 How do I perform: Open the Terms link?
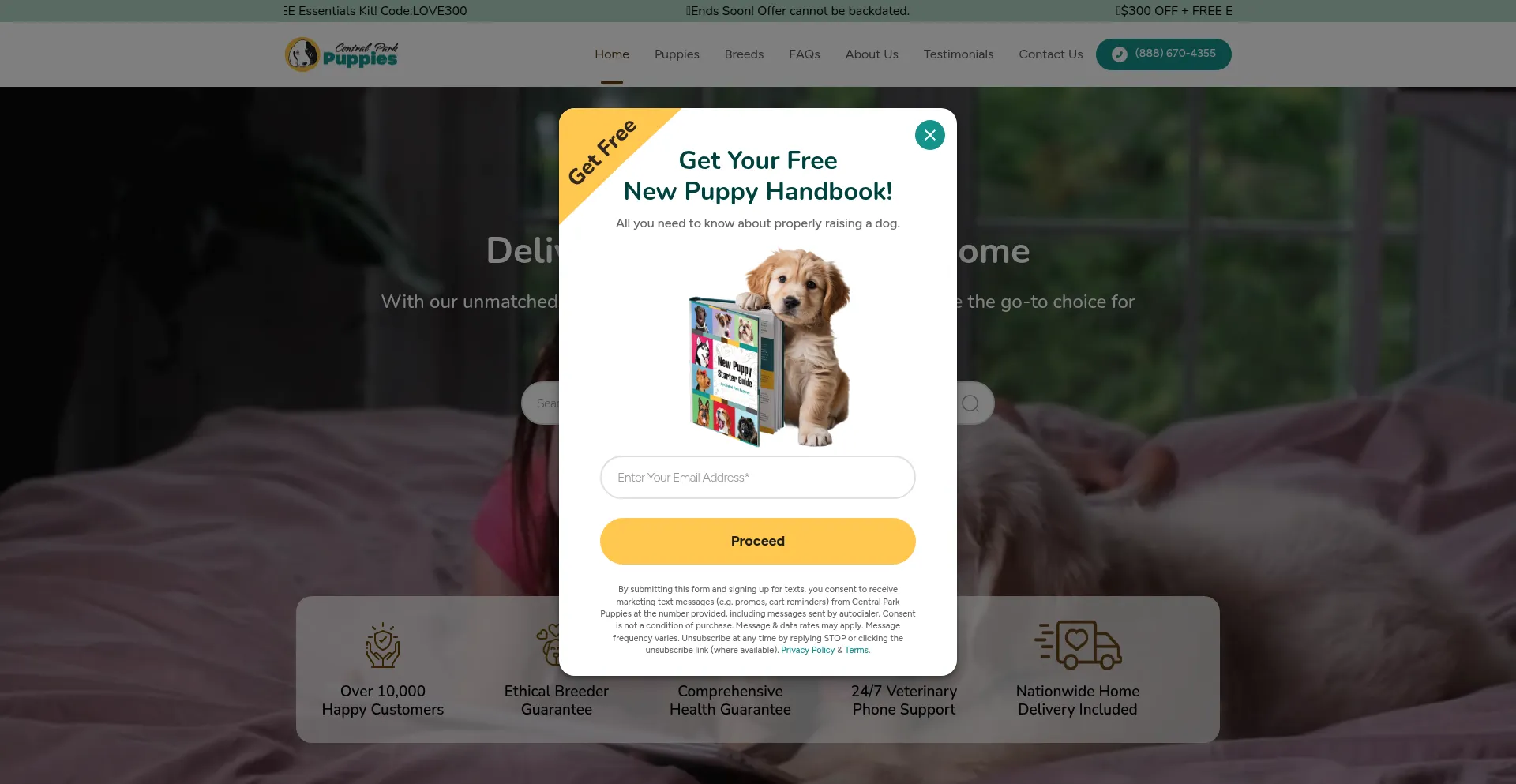[x=857, y=651]
